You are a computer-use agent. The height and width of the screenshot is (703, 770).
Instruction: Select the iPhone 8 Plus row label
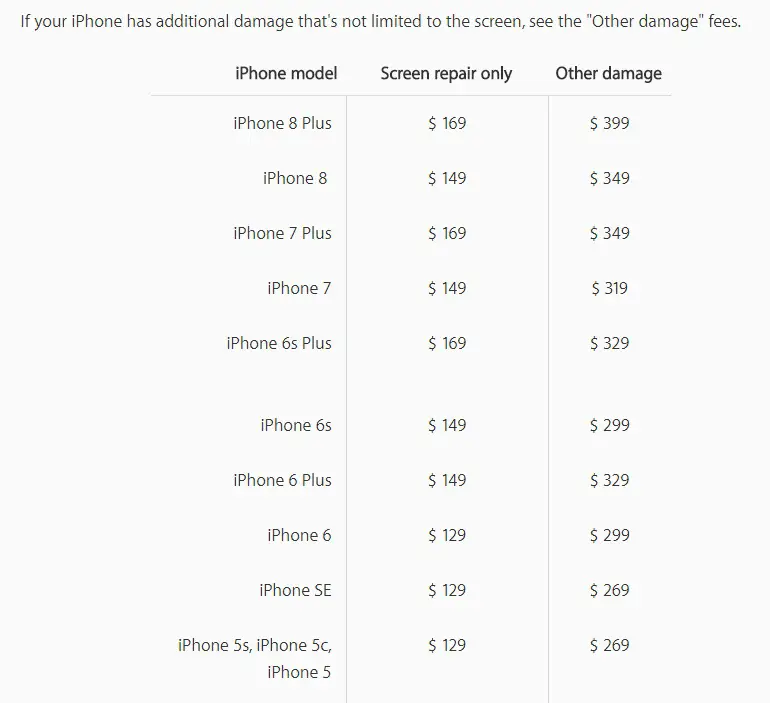282,123
